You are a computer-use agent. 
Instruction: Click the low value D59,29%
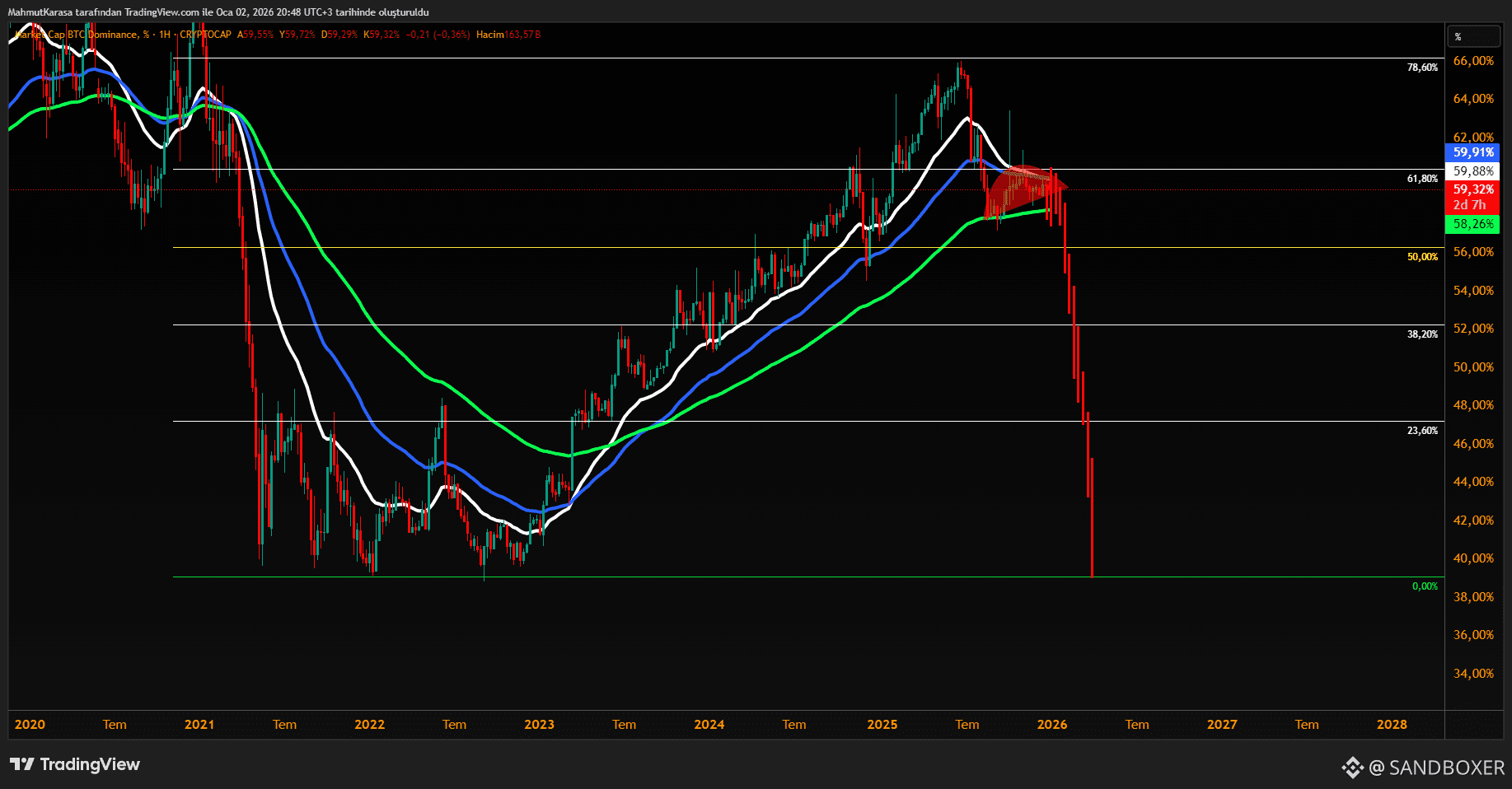[x=339, y=35]
